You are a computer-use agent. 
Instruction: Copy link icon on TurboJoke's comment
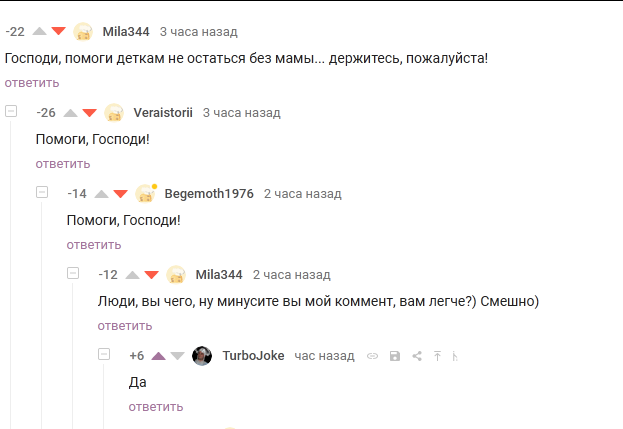pos(372,356)
